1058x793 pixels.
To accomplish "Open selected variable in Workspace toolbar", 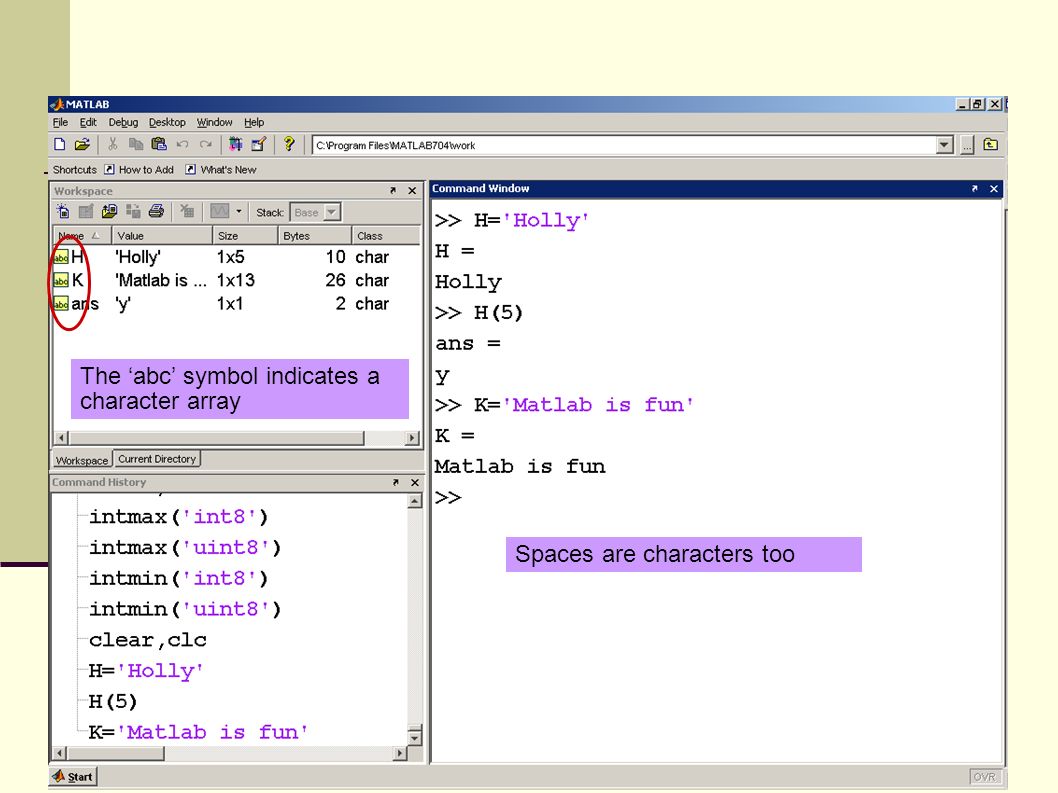I will (x=86, y=212).
